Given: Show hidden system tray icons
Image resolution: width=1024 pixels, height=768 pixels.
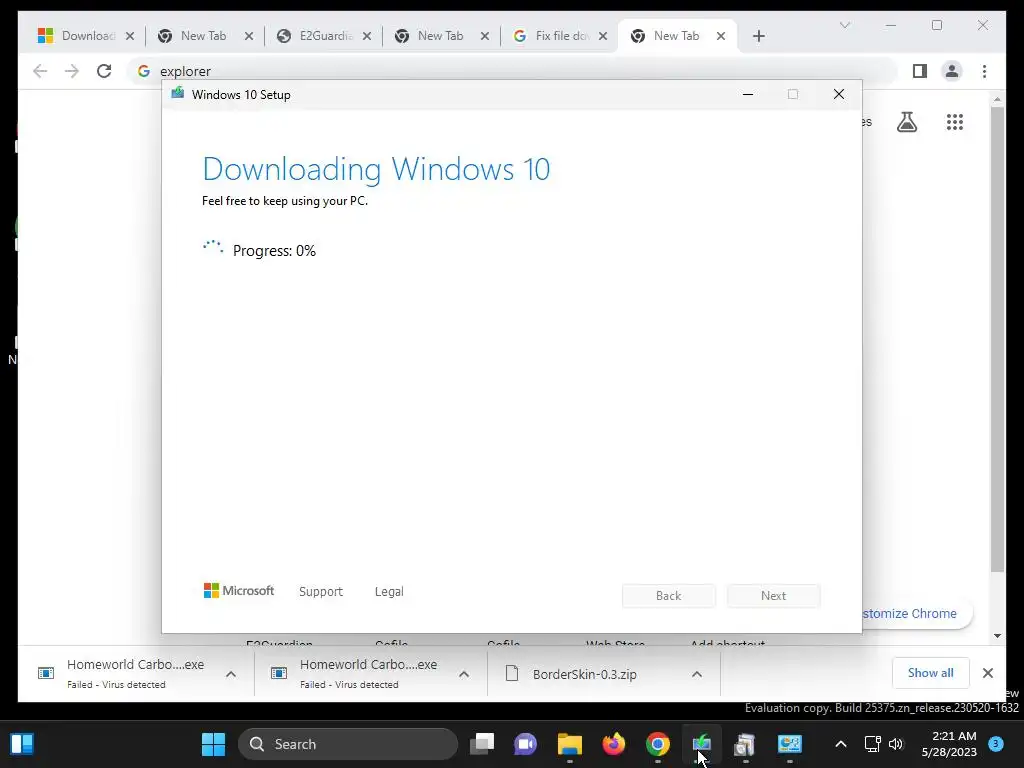Looking at the screenshot, I should (x=841, y=744).
